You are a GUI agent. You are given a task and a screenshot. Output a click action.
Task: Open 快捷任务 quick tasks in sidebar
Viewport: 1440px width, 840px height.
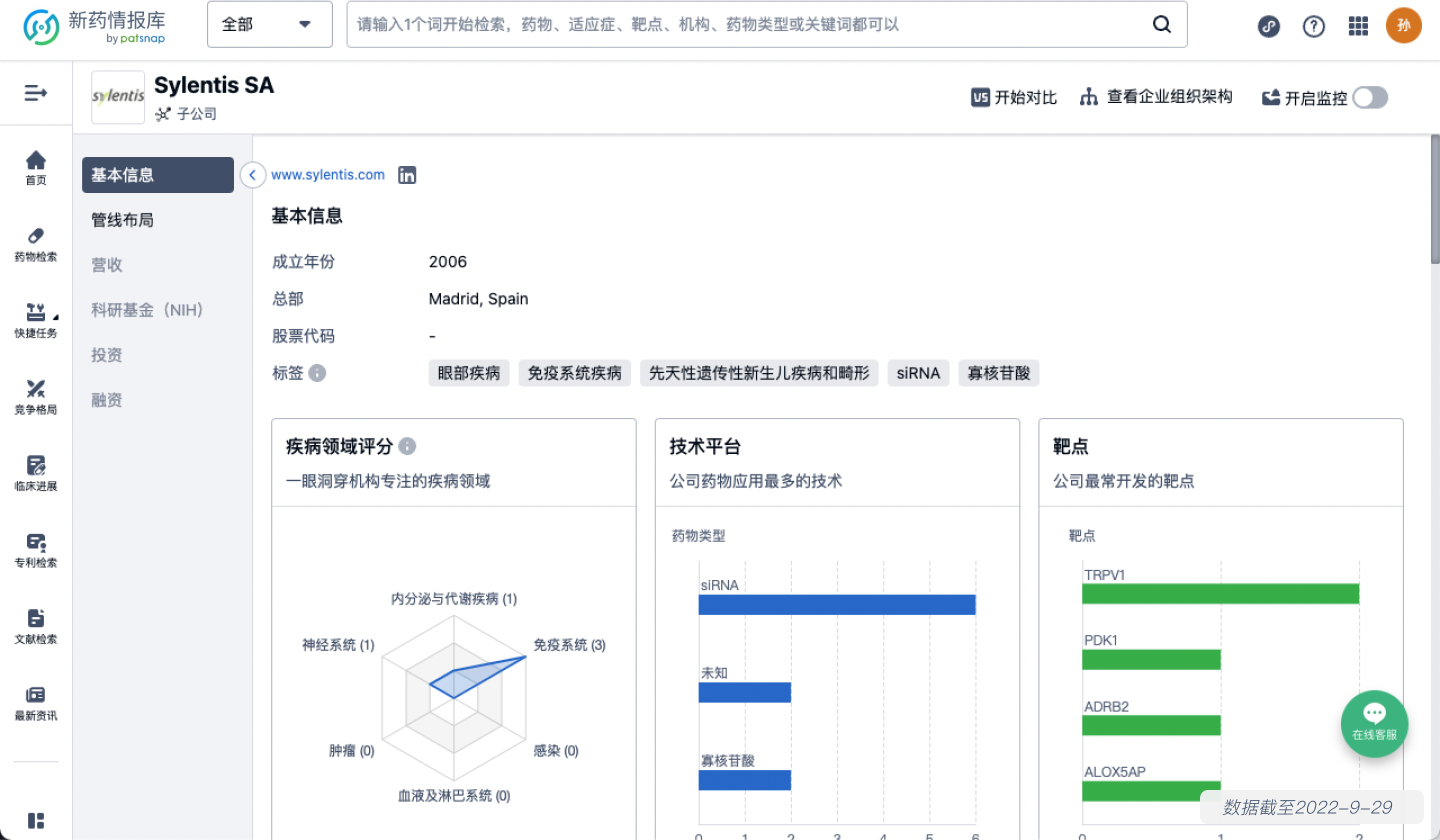(x=36, y=320)
